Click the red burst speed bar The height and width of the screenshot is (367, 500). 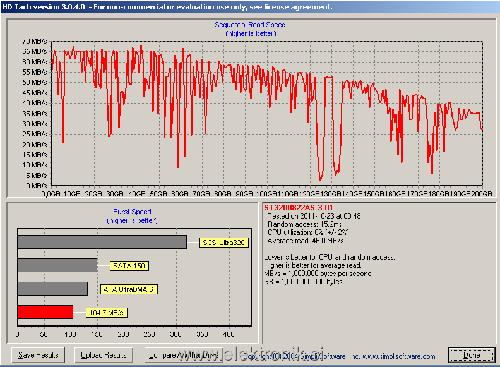point(45,312)
